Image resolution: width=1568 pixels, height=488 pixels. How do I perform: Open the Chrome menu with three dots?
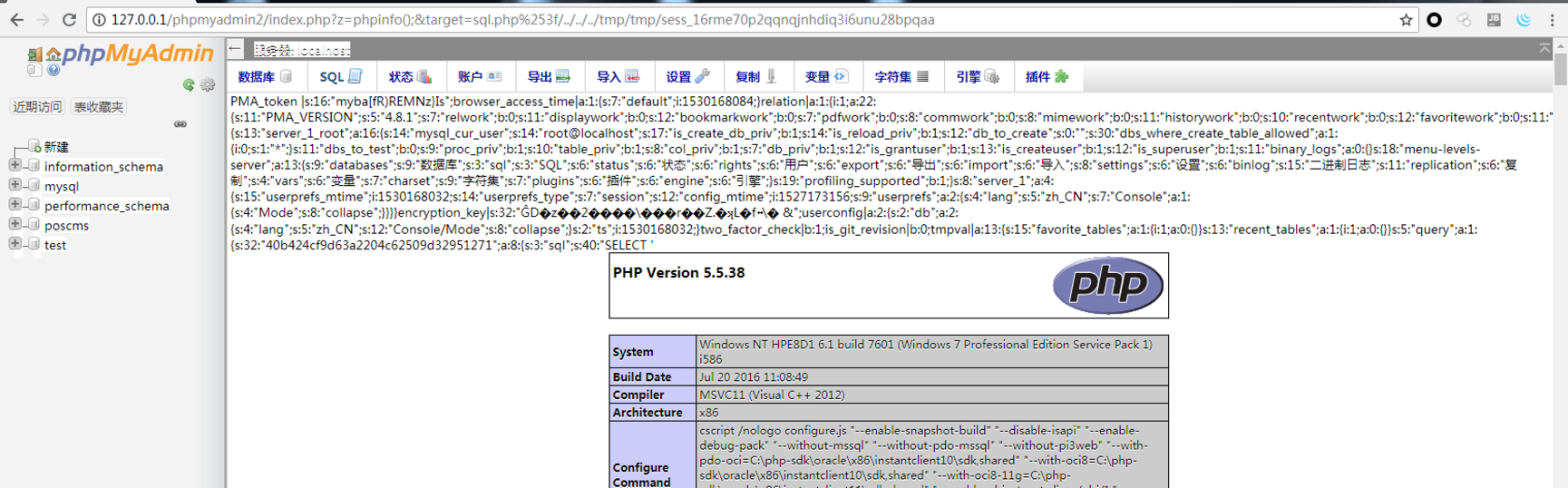[1552, 20]
